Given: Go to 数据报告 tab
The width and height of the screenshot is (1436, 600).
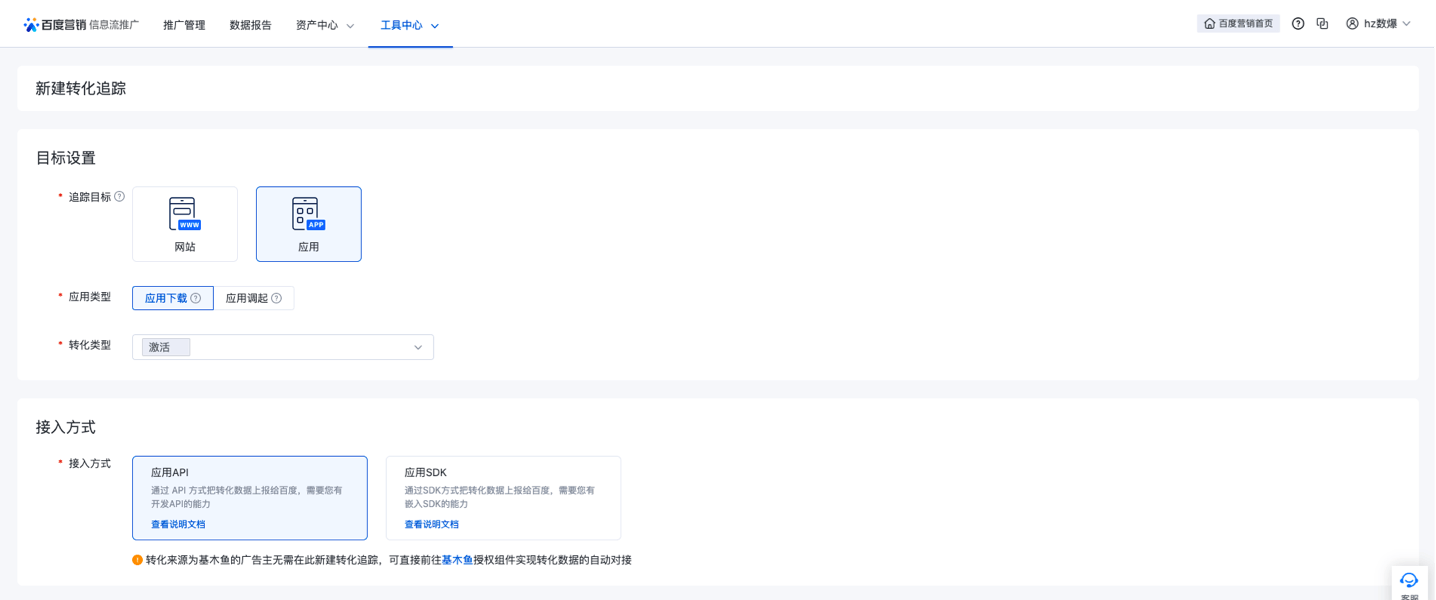Looking at the screenshot, I should (x=250, y=25).
